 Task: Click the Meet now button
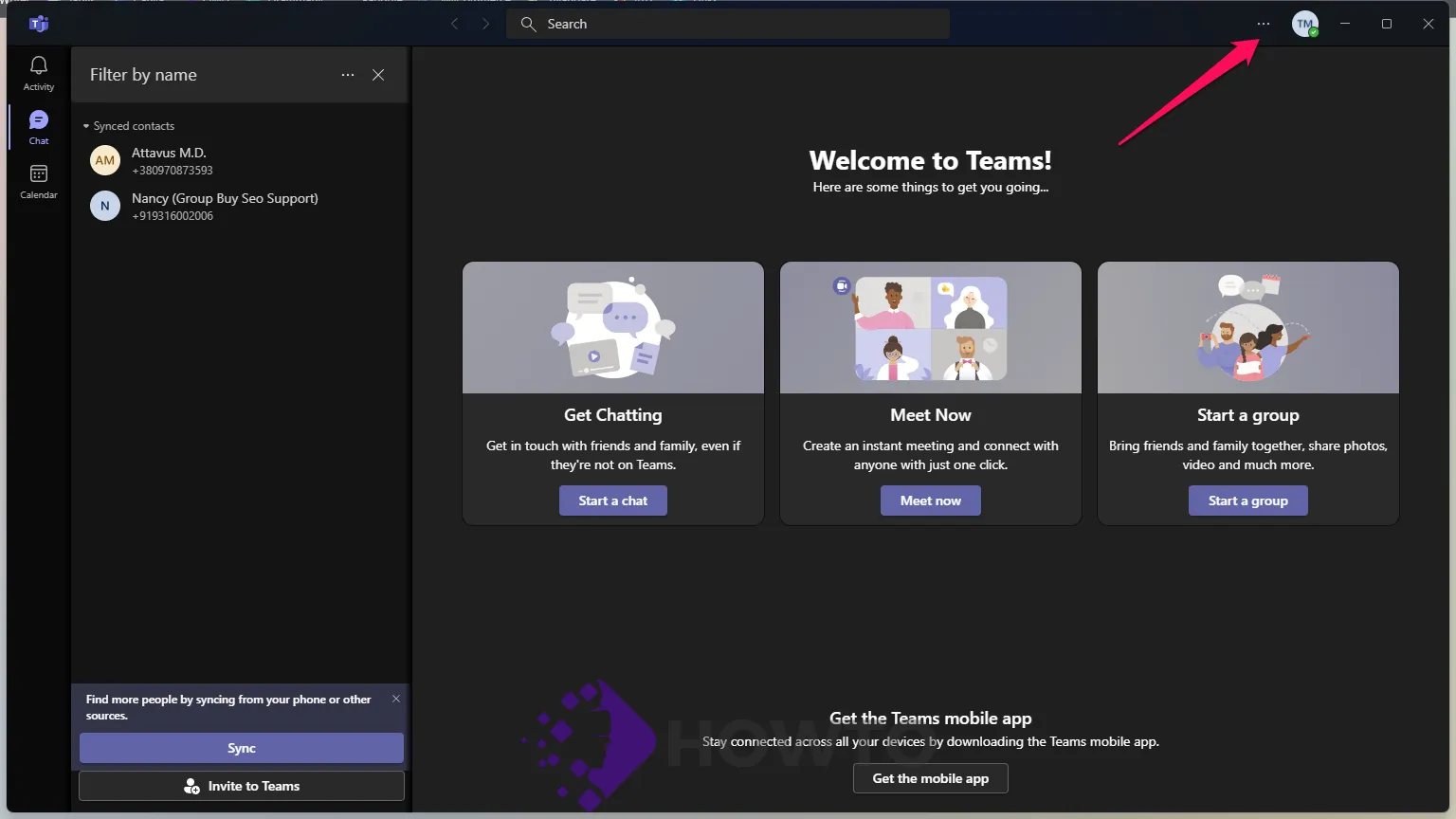[931, 500]
